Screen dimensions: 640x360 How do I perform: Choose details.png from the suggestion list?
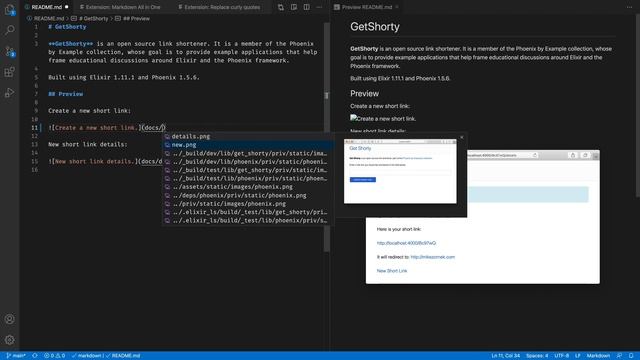(249, 136)
